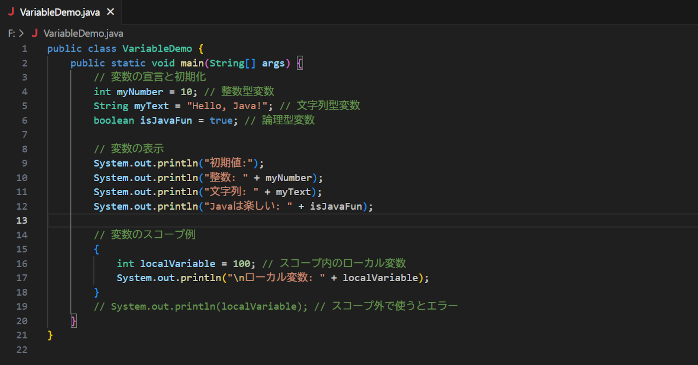Click the closing brace on line 21
Screen dimensions: 698x365
[x=50, y=335]
